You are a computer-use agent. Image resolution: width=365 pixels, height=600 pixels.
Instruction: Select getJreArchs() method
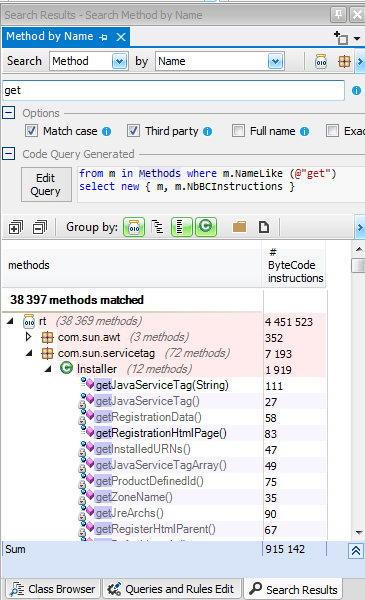pos(129,514)
